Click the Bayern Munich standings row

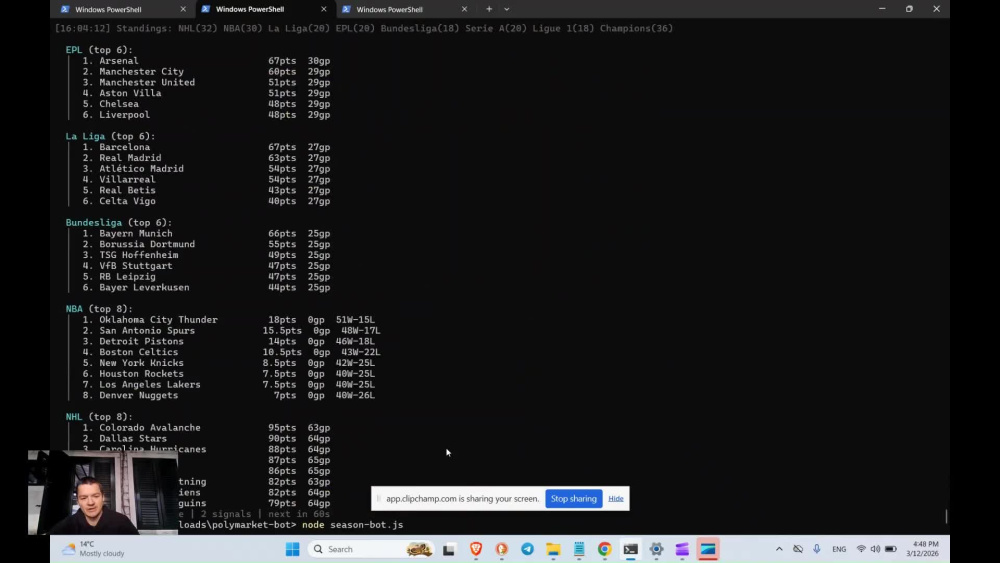point(206,233)
